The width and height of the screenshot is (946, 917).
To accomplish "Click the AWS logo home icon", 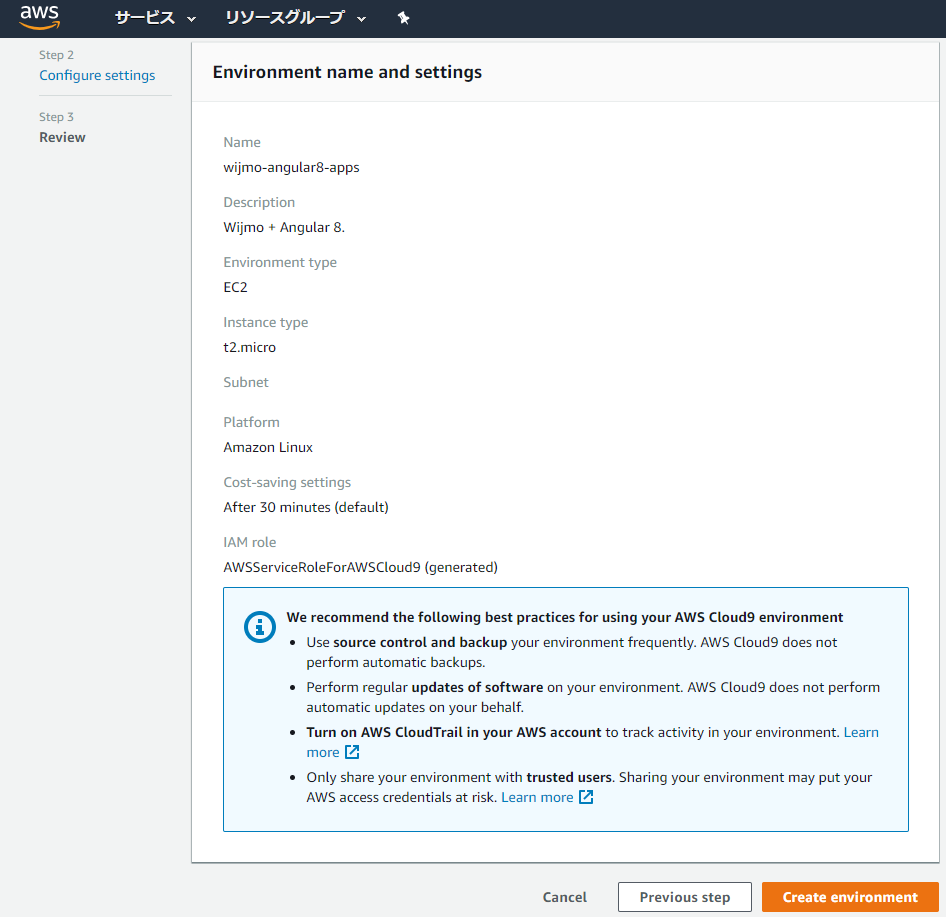I will pyautogui.click(x=40, y=17).
